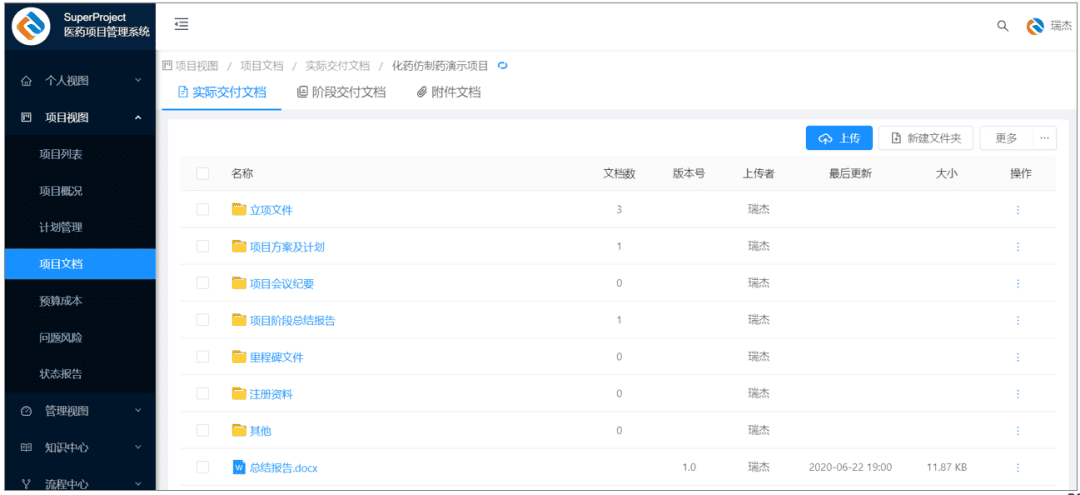Click the user avatar next to 瑞杰
This screenshot has width=1080, height=495.
(1035, 26)
